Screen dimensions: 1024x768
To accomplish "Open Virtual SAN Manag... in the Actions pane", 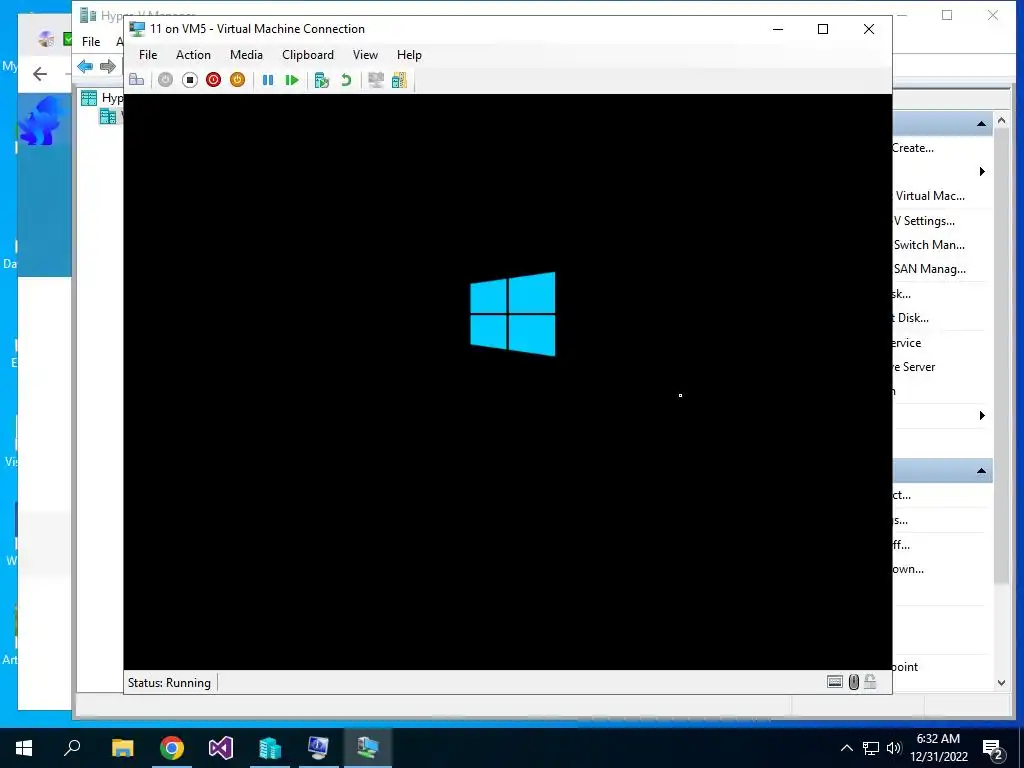I will point(929,269).
